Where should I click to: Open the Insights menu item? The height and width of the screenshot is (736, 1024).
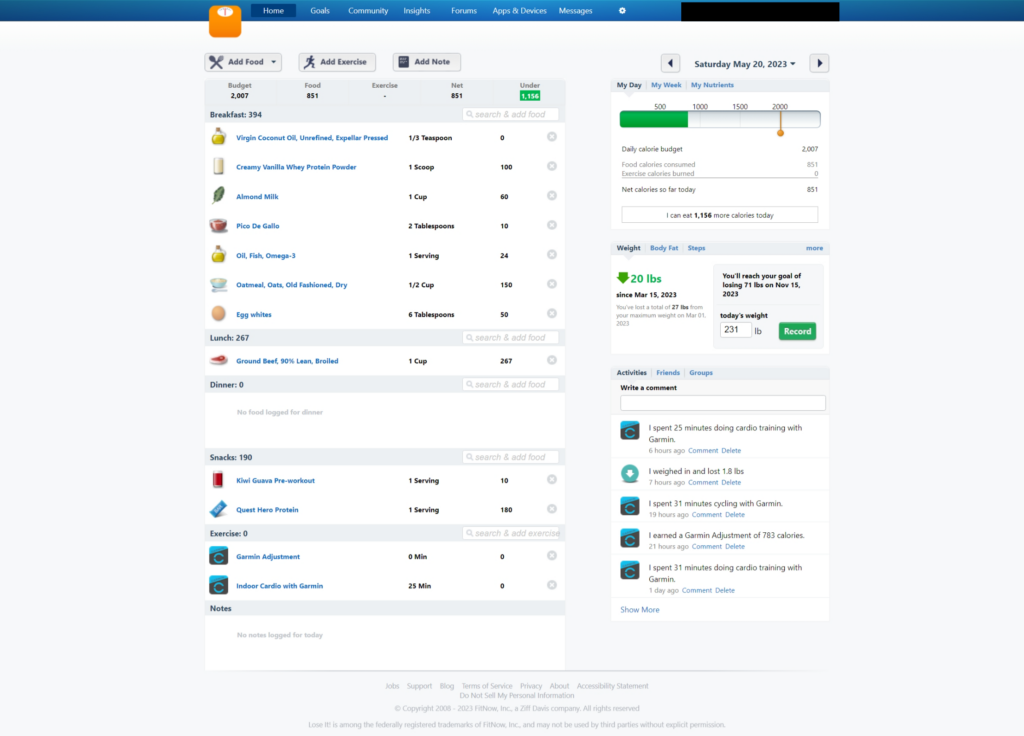pyautogui.click(x=417, y=11)
